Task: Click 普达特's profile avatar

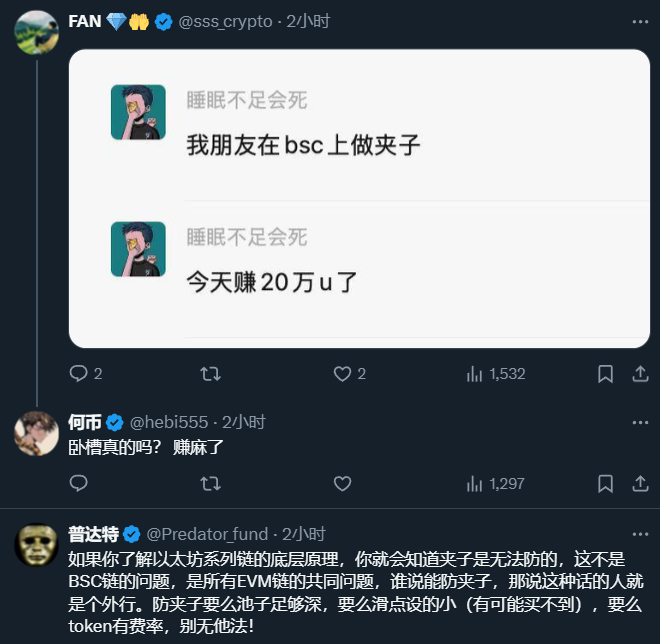Action: [36, 545]
